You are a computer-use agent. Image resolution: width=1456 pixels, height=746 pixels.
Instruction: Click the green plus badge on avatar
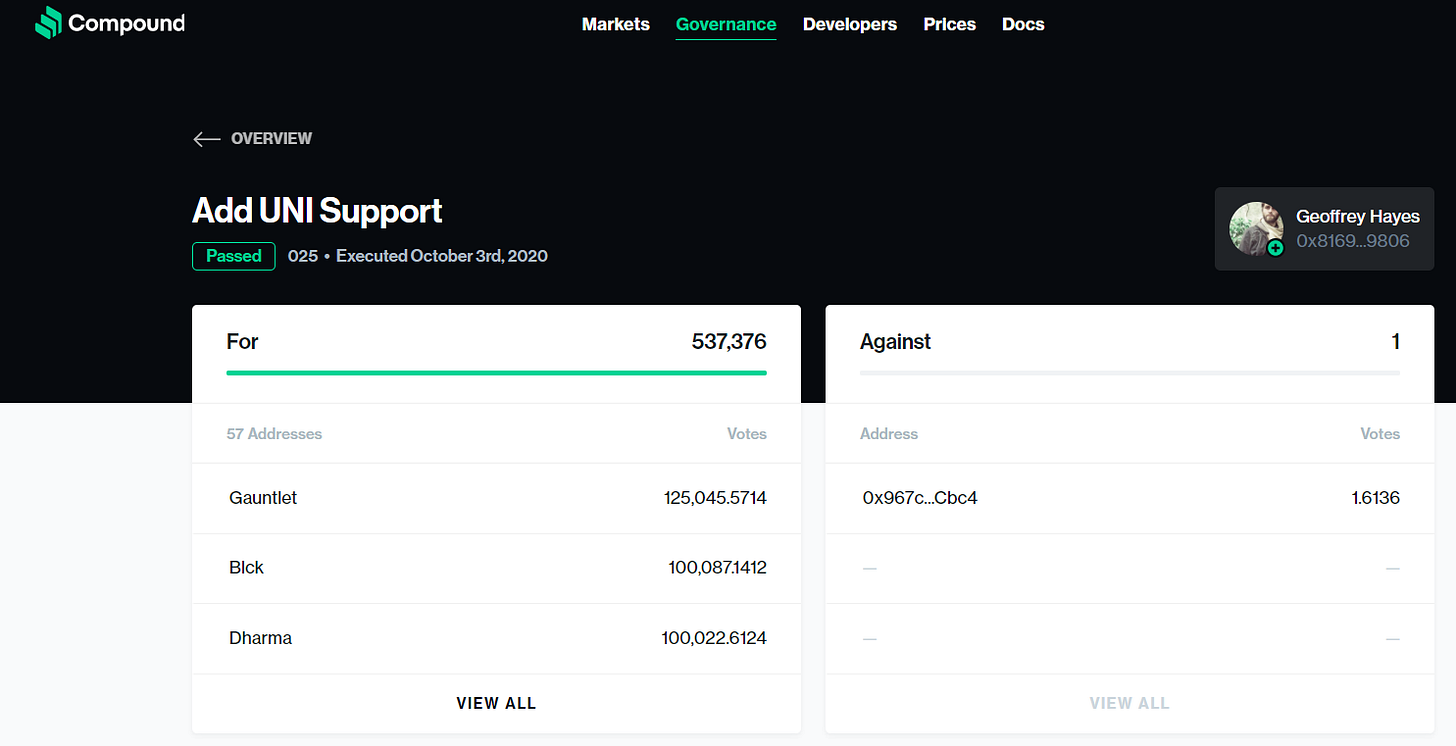pos(1275,247)
